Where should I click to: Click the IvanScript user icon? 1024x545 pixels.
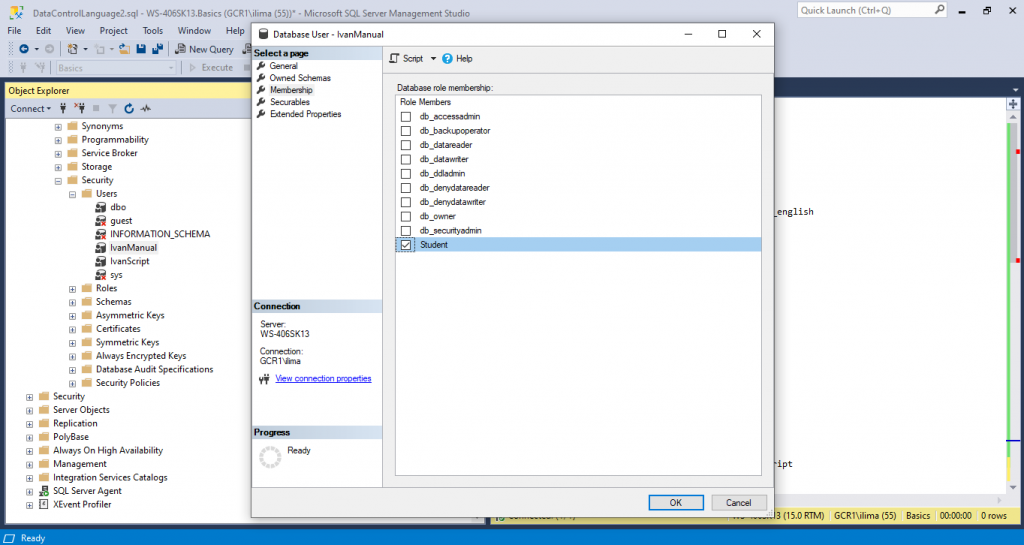[x=101, y=261]
